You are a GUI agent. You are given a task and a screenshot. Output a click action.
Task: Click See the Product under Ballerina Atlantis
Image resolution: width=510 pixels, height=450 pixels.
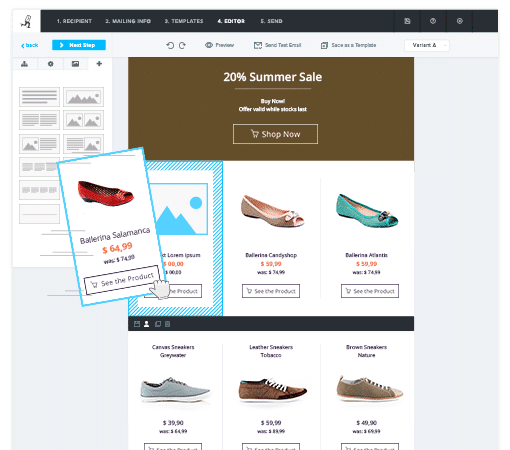click(x=370, y=291)
